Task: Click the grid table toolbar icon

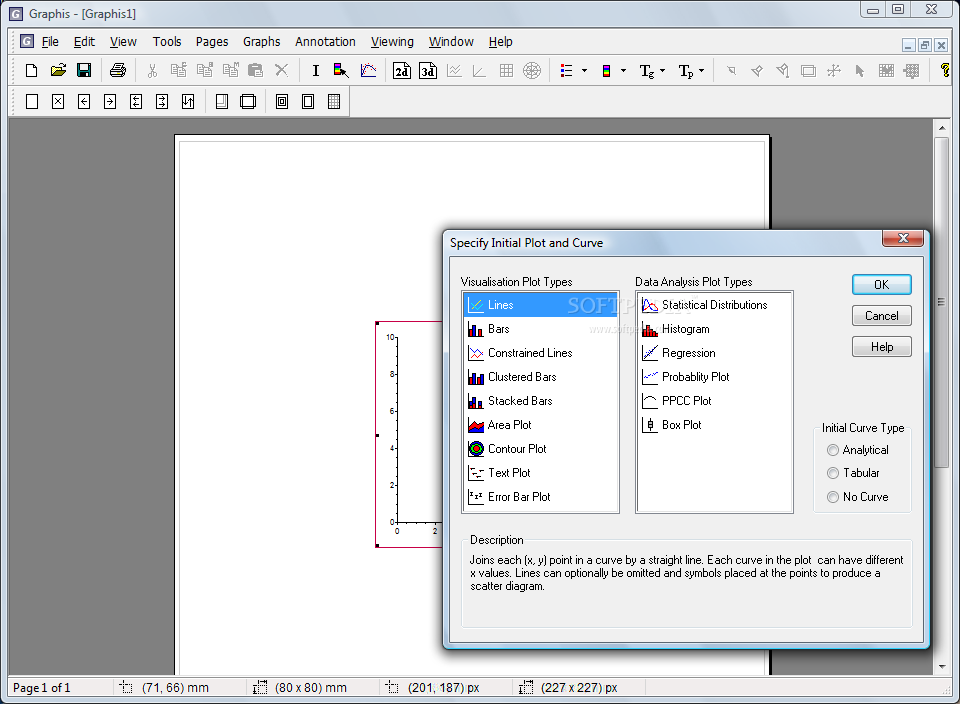Action: point(506,71)
